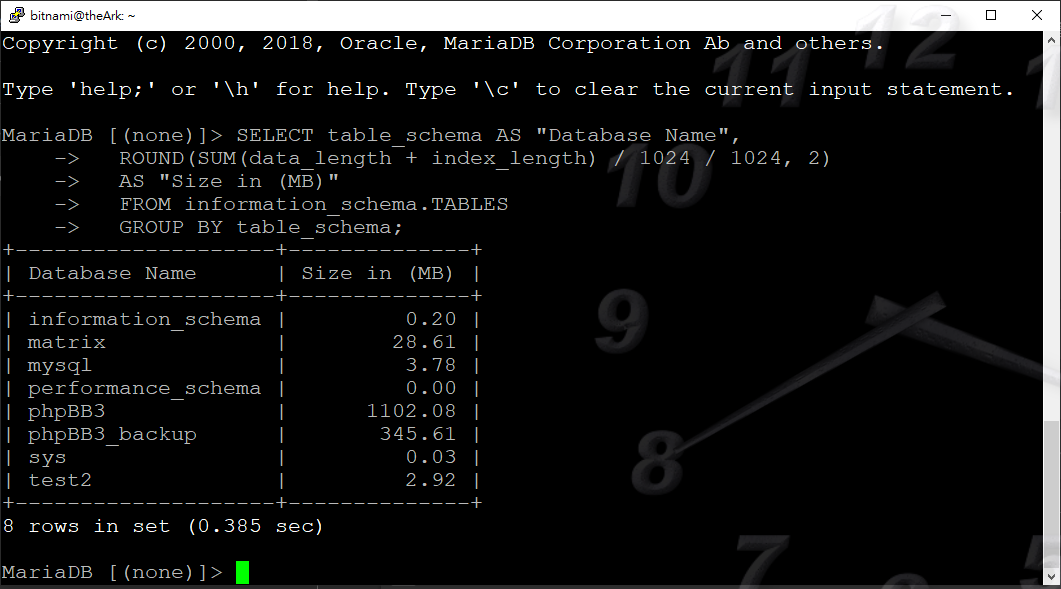Close the bitnami@theArk terminal window
Screen dimensions: 1061x589
pos(1037,15)
